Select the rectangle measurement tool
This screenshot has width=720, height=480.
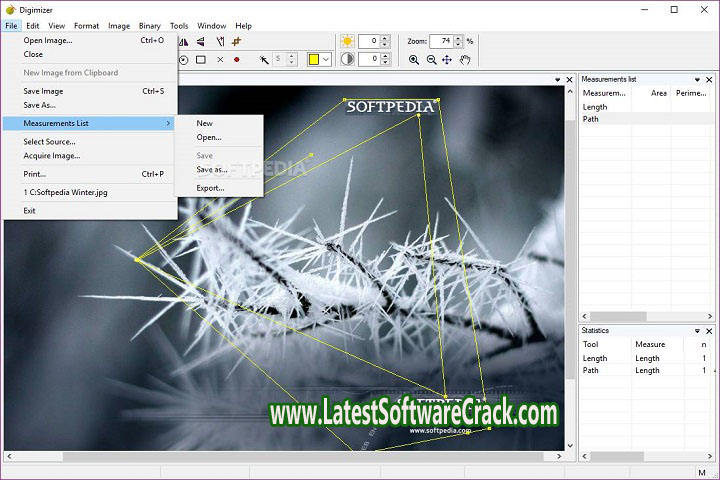(201, 60)
